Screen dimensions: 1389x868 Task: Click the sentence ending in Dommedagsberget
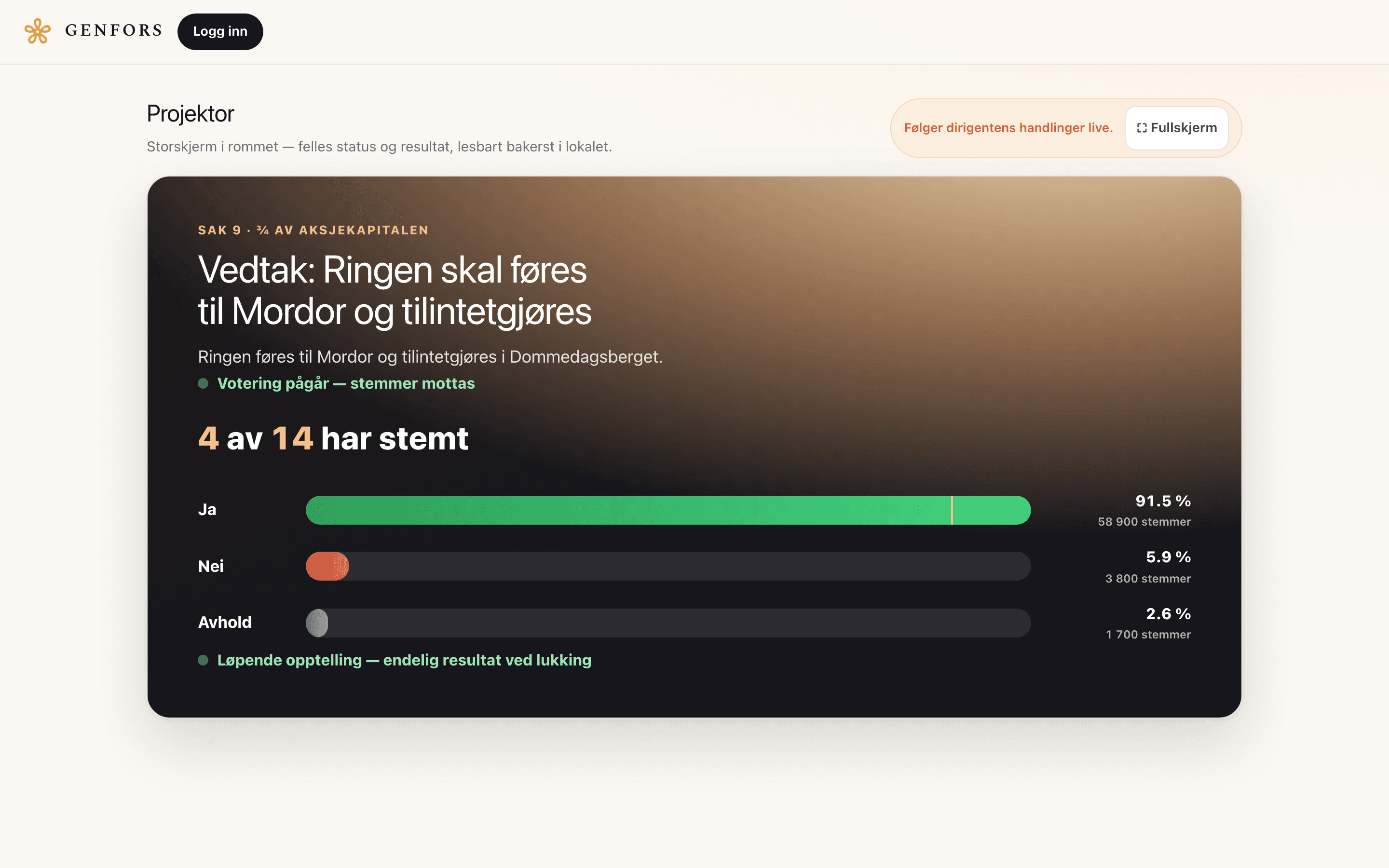click(x=430, y=356)
